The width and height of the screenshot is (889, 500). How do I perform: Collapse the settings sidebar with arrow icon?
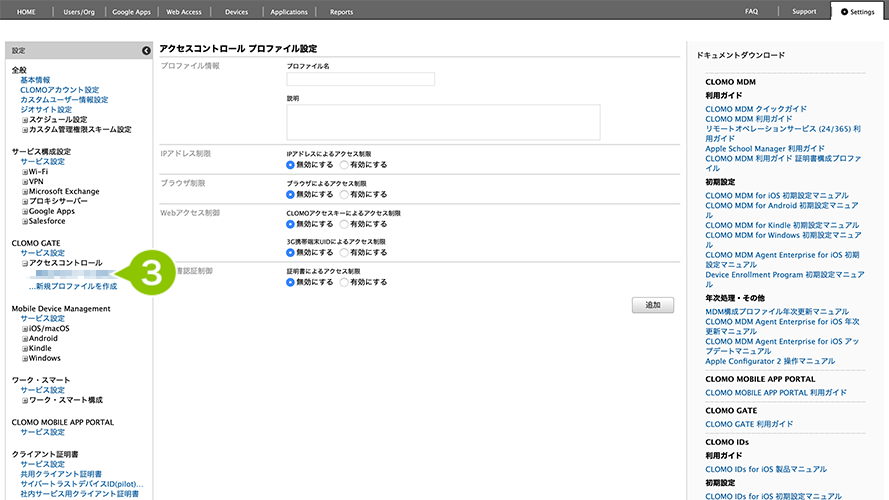pos(146,50)
